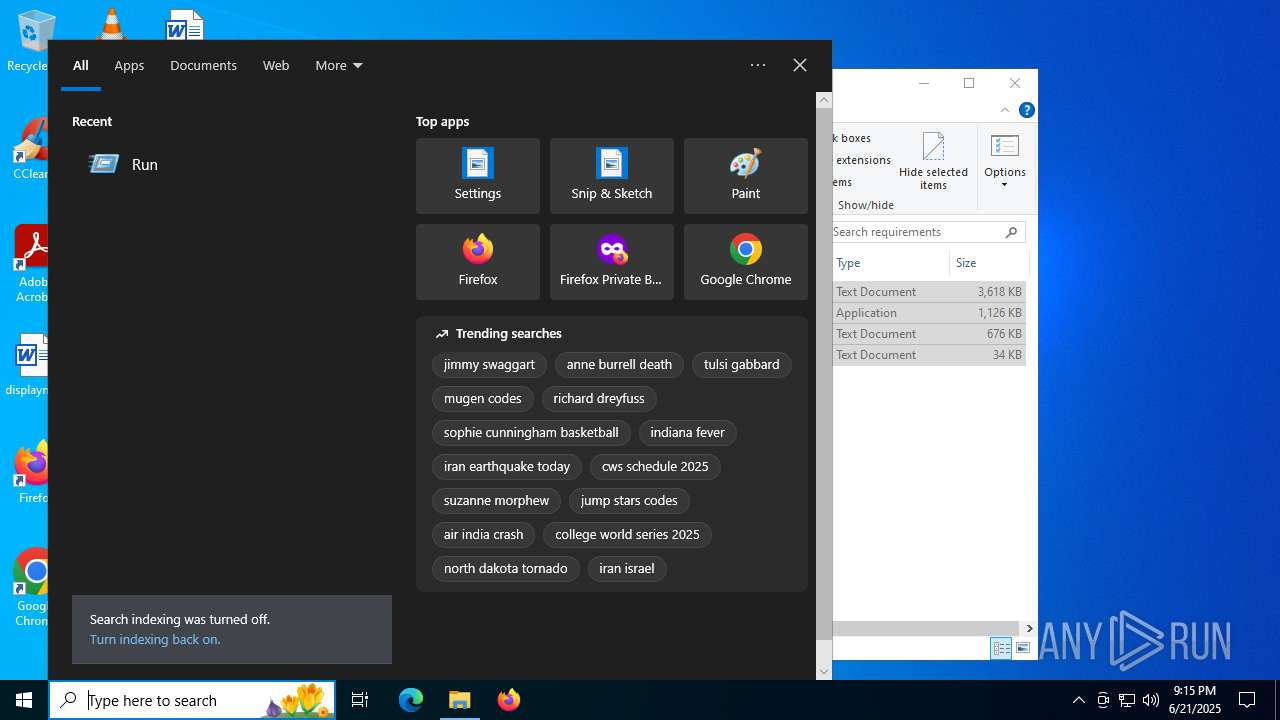
Task: Switch to the Documents search tab
Action: point(203,65)
